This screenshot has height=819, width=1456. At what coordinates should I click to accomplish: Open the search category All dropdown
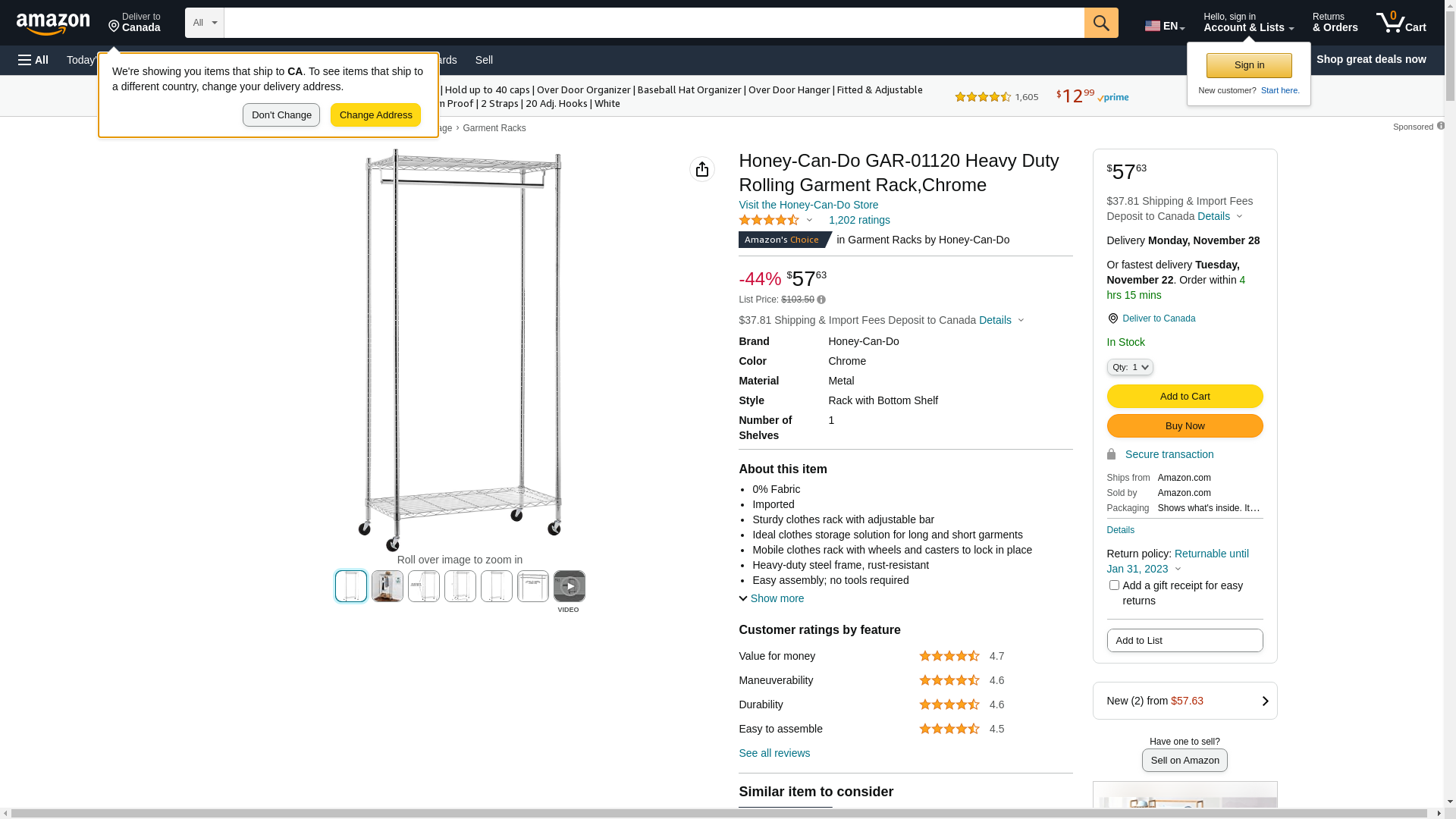point(205,23)
